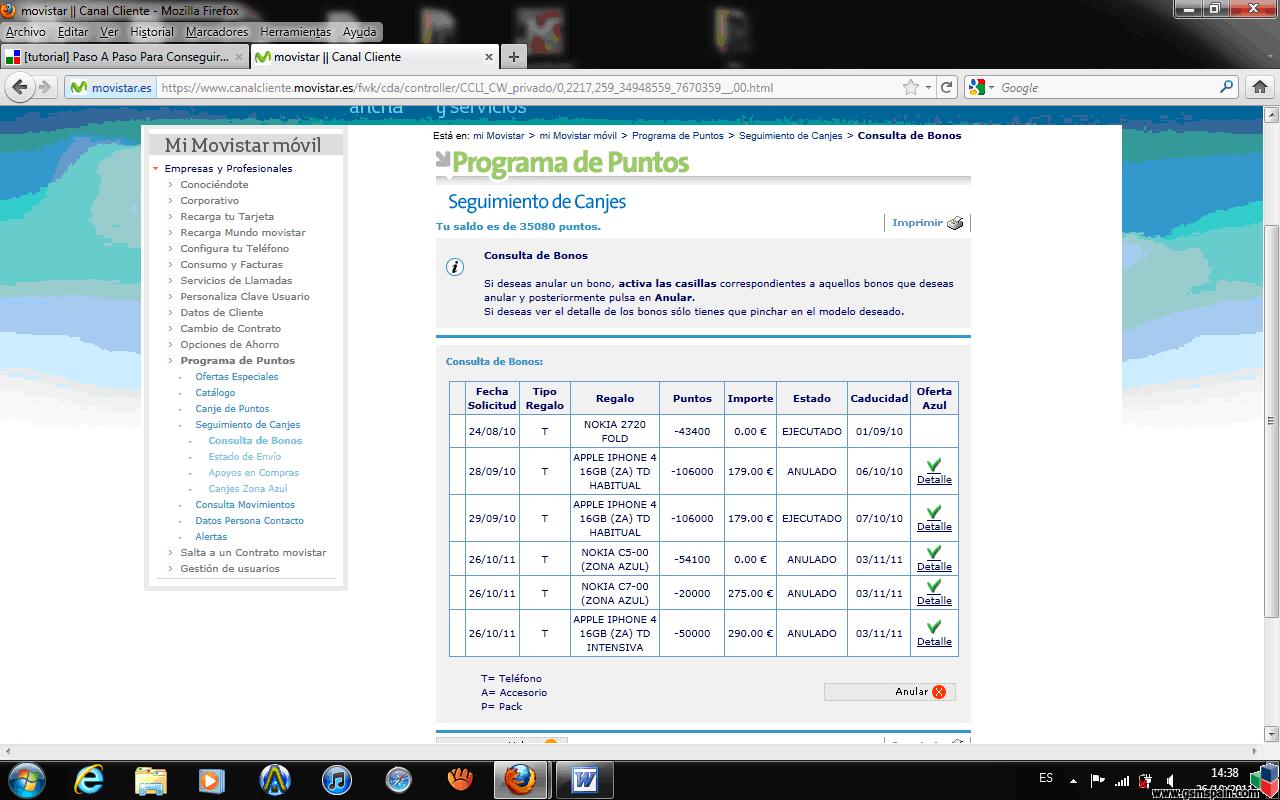Click the ES language indicator in tray
Image resolution: width=1280 pixels, height=800 pixels.
pos(1046,778)
